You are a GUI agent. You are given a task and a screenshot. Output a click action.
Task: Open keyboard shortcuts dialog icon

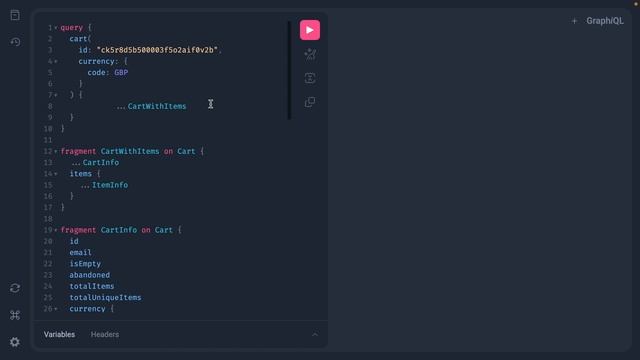[x=15, y=315]
